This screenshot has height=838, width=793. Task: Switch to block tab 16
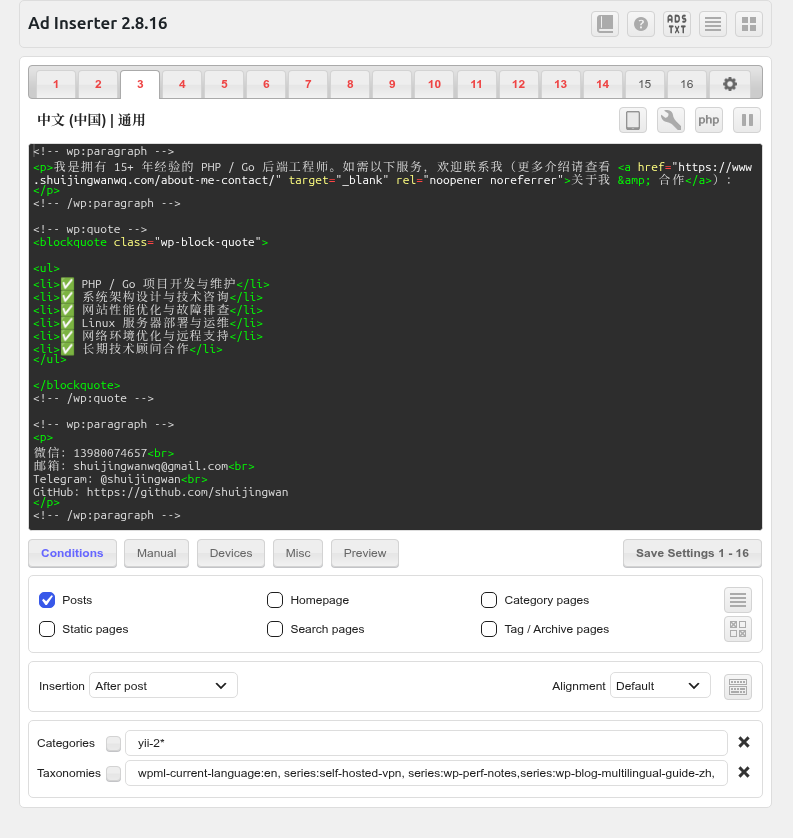(x=687, y=84)
